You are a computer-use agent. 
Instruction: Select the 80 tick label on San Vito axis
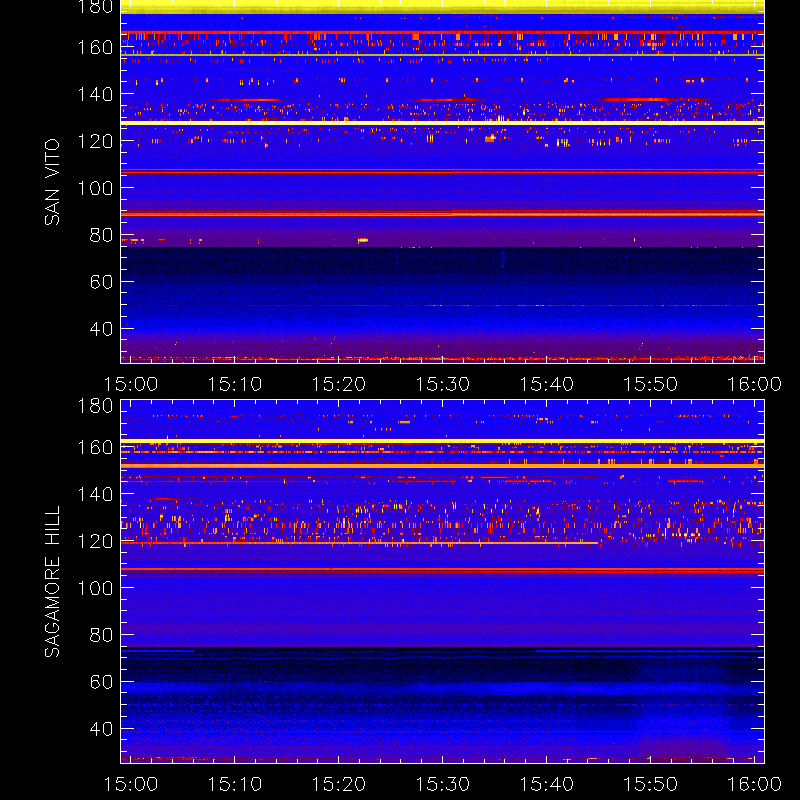(x=102, y=235)
